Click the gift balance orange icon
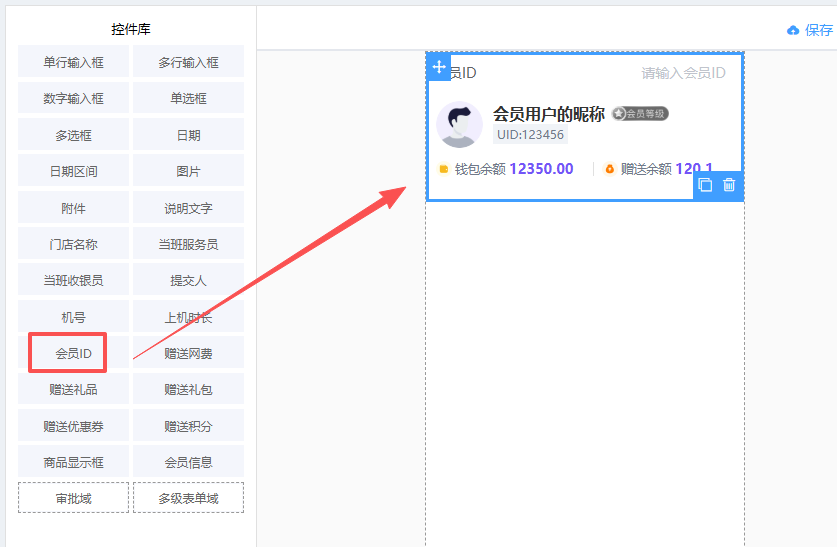 tap(609, 169)
